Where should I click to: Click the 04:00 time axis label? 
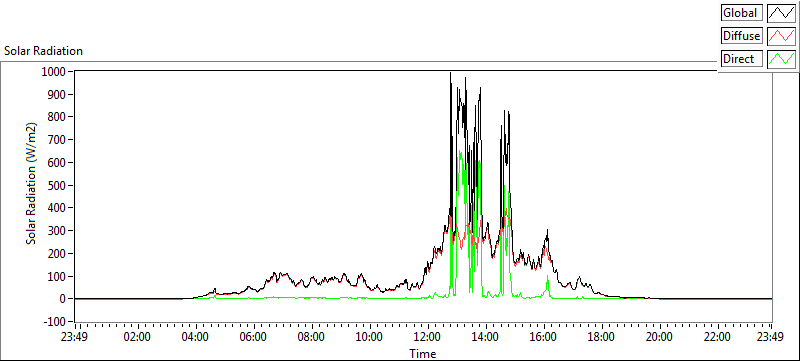coord(195,338)
